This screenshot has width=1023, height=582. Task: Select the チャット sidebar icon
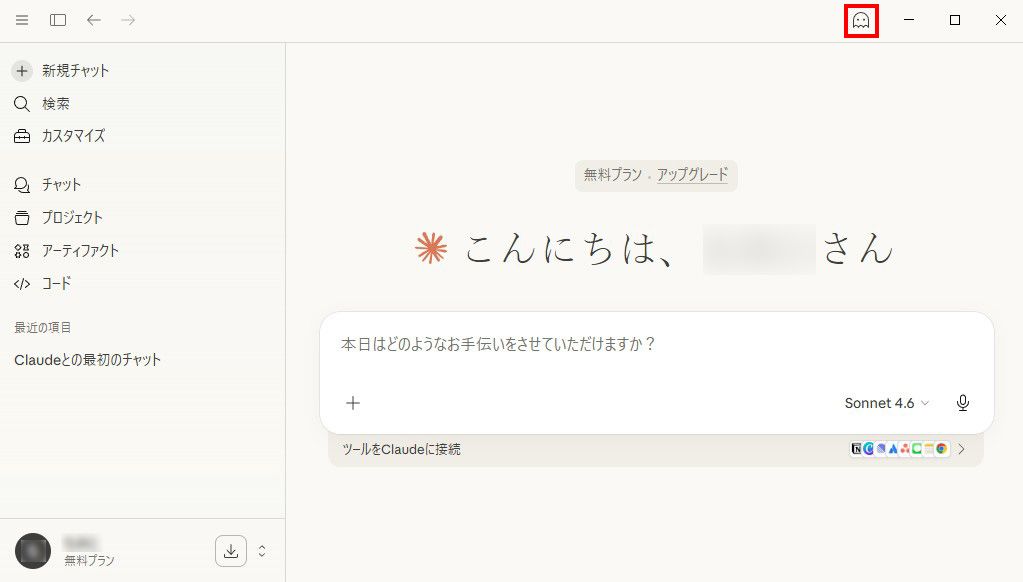tap(21, 184)
